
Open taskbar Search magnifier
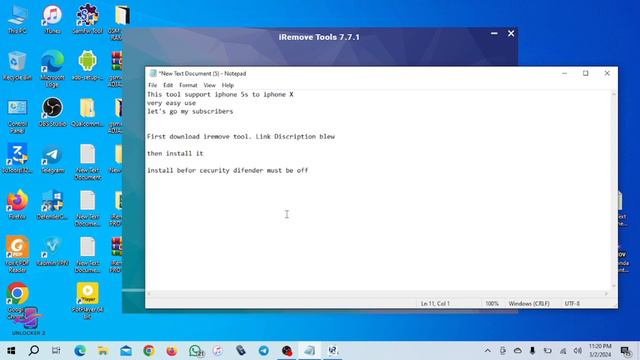34,351
